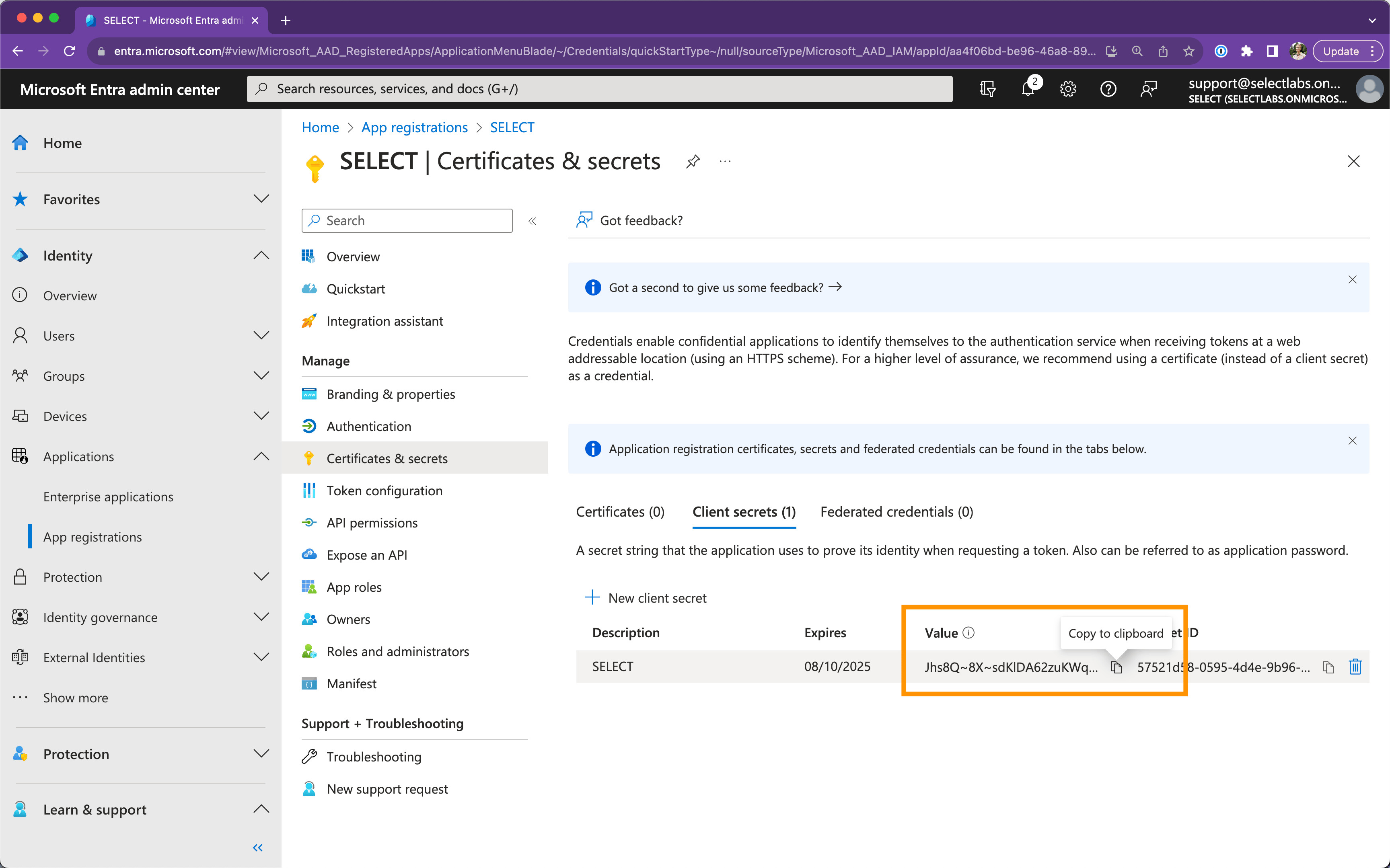Screen dimensions: 1390x868
Task: Click the New client secret button
Action: (x=648, y=597)
